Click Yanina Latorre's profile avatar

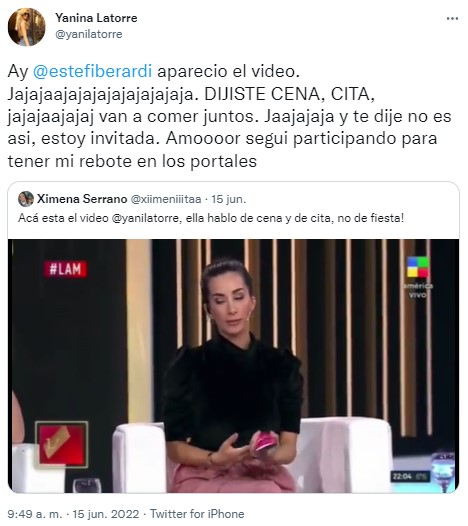click(x=27, y=27)
